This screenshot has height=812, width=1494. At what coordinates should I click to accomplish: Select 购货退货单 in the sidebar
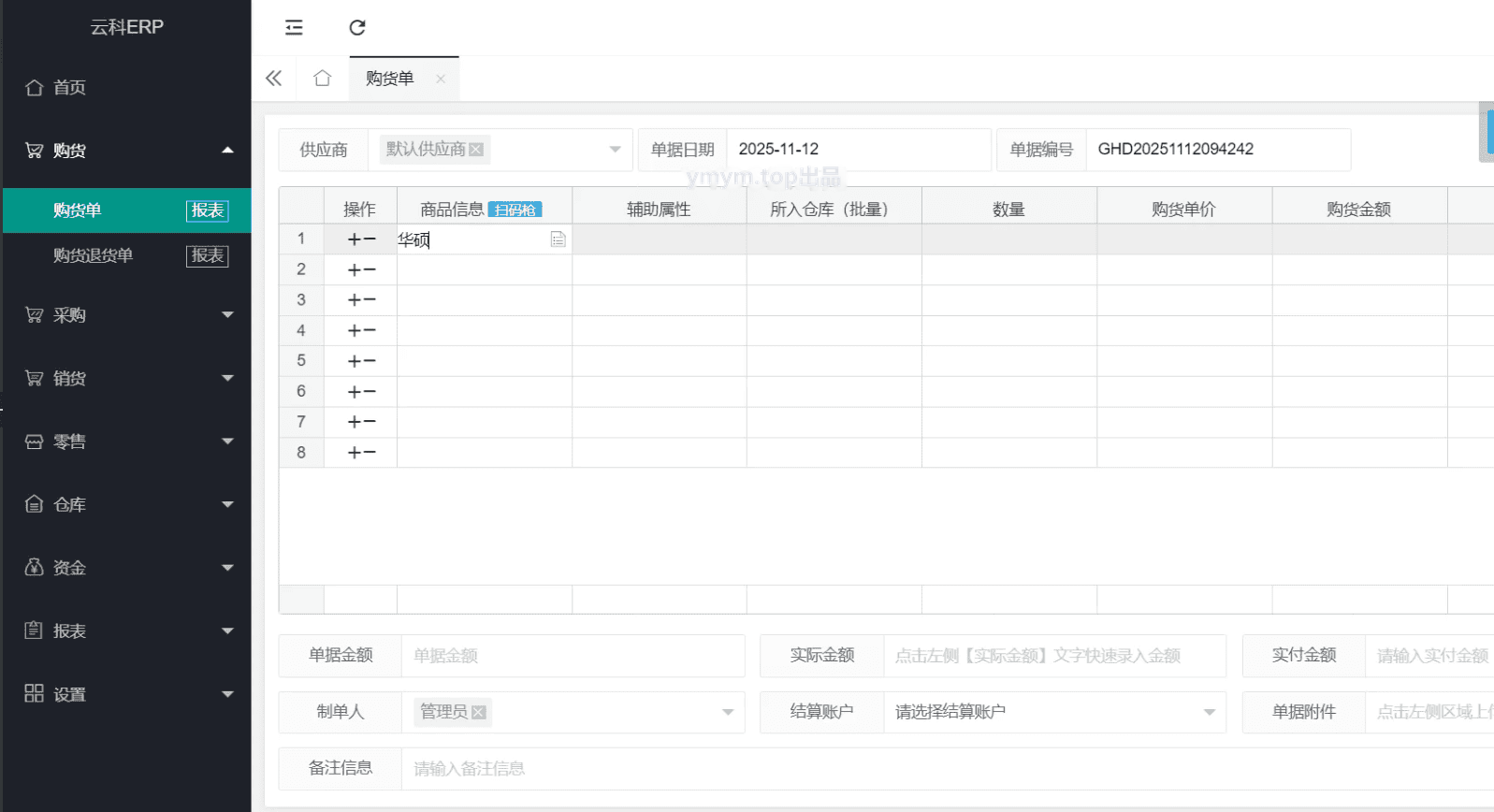coord(94,255)
